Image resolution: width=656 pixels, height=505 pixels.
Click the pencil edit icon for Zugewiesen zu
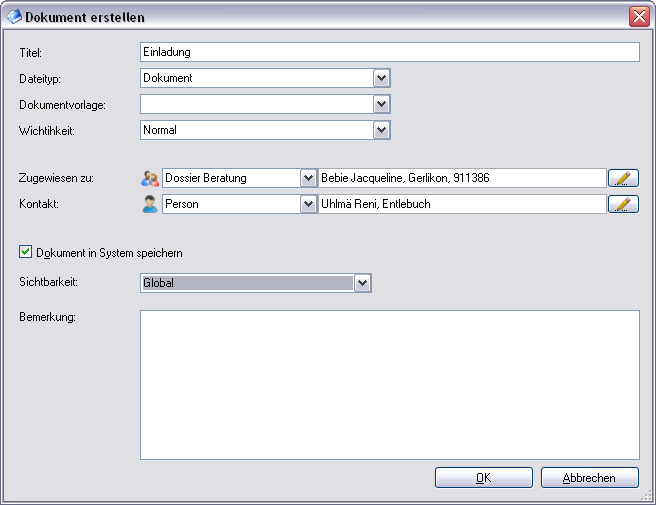click(623, 178)
